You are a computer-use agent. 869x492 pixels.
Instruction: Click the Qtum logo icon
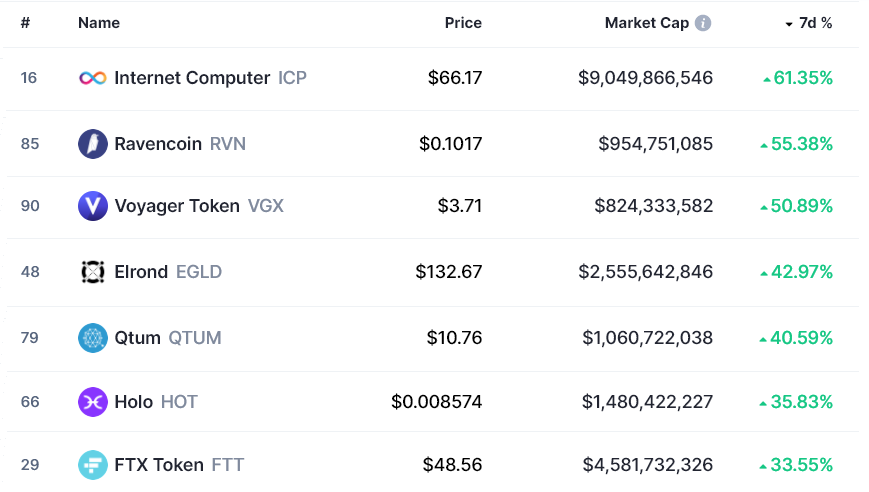93,338
